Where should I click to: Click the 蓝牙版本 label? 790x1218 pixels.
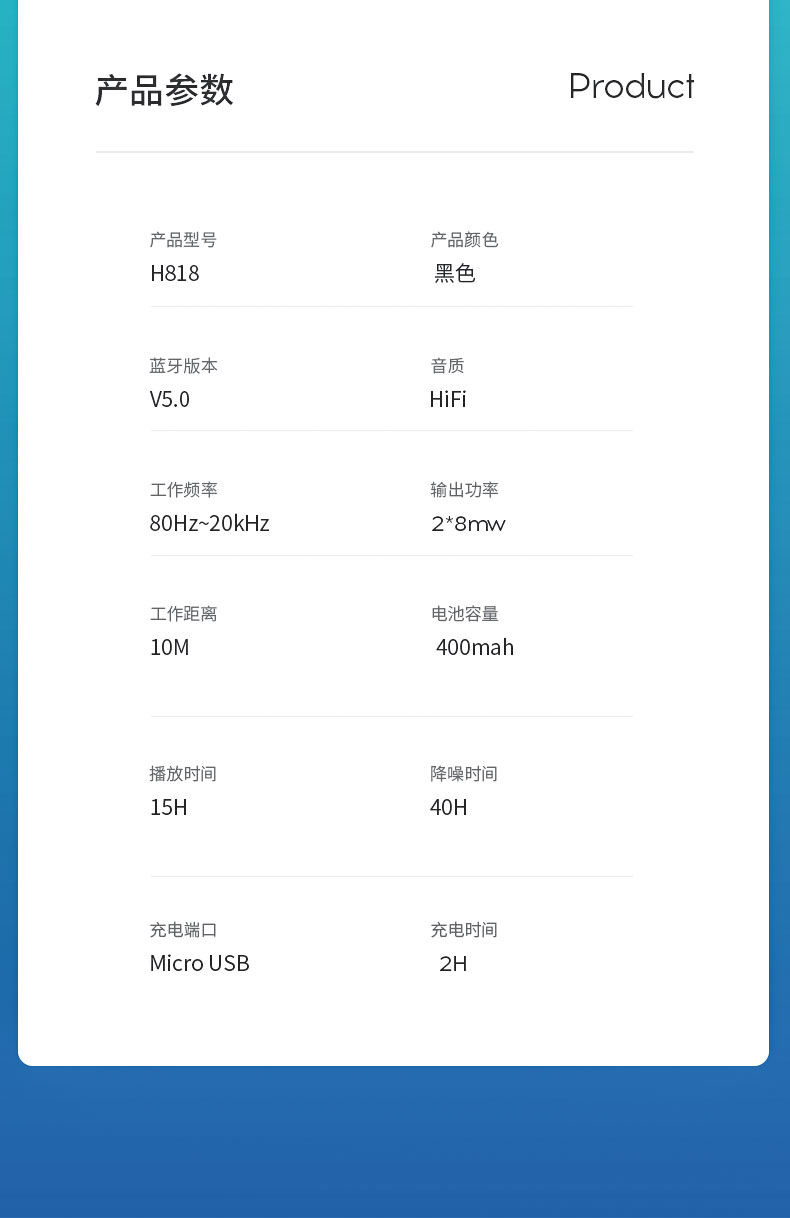pyautogui.click(x=184, y=366)
